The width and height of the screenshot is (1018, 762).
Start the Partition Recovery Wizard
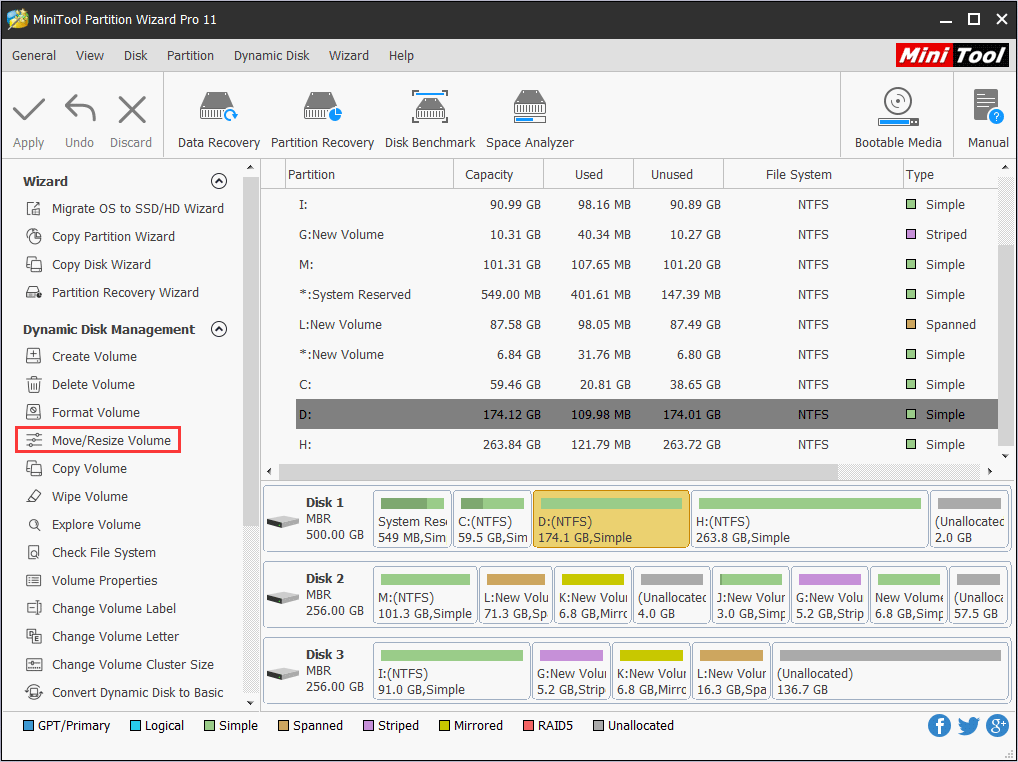point(112,292)
